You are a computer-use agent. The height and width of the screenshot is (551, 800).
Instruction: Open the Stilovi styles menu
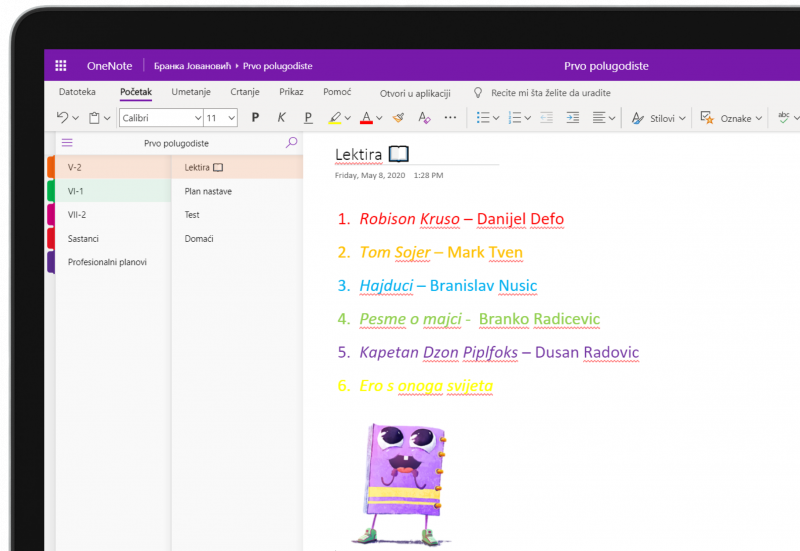point(658,118)
